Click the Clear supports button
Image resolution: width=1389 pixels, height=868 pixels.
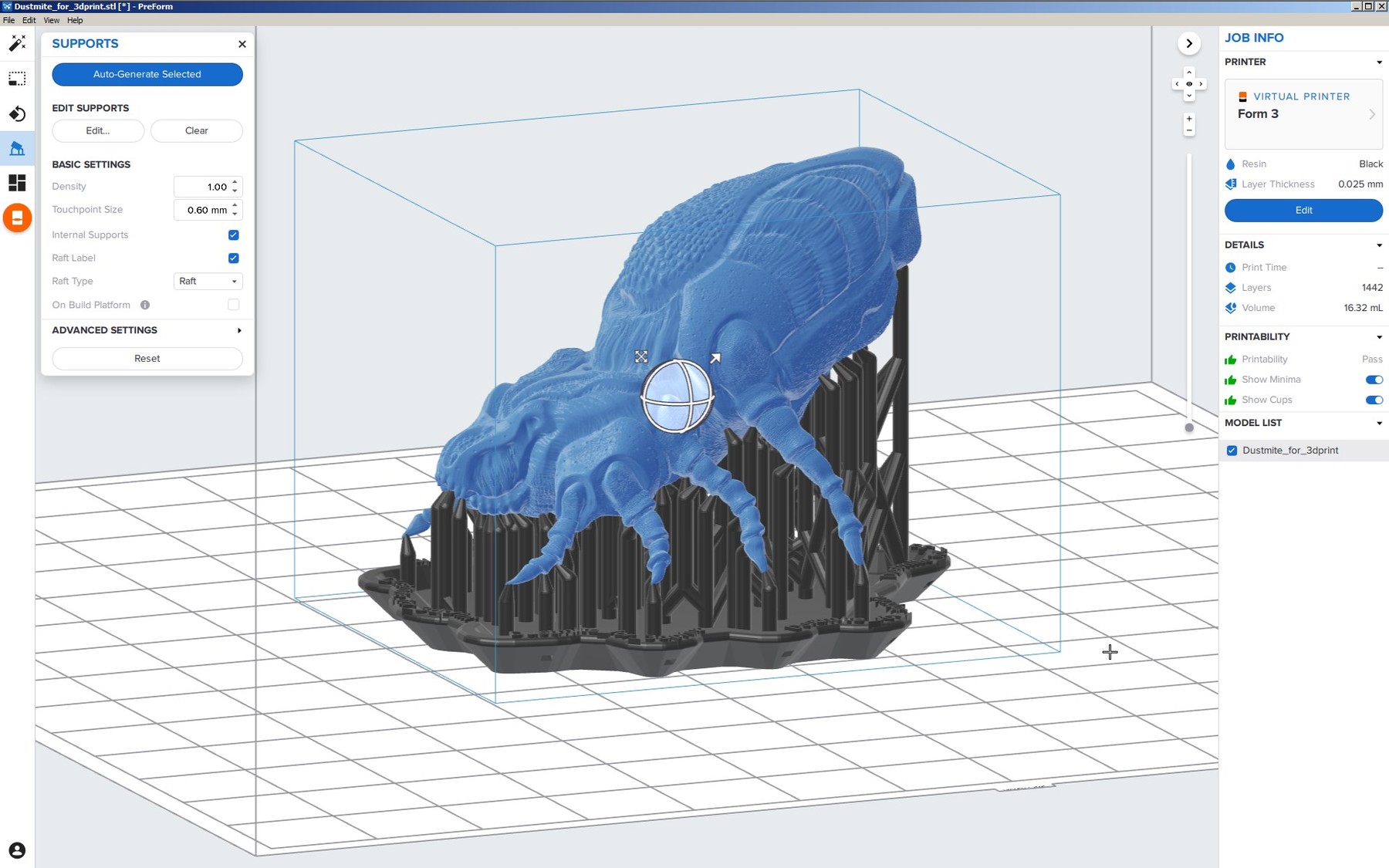pos(197,130)
